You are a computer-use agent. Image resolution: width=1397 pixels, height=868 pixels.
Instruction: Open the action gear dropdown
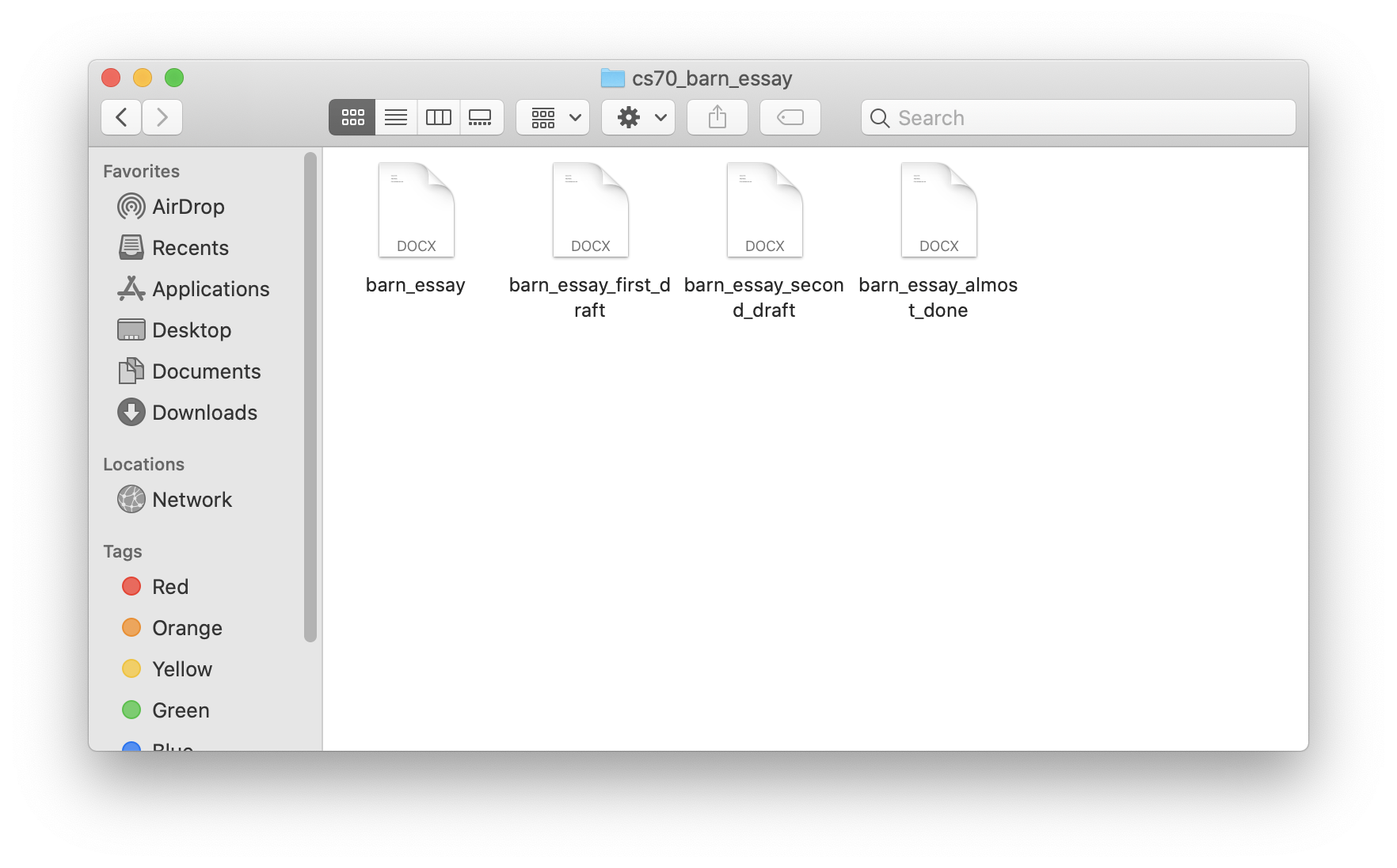[x=638, y=117]
